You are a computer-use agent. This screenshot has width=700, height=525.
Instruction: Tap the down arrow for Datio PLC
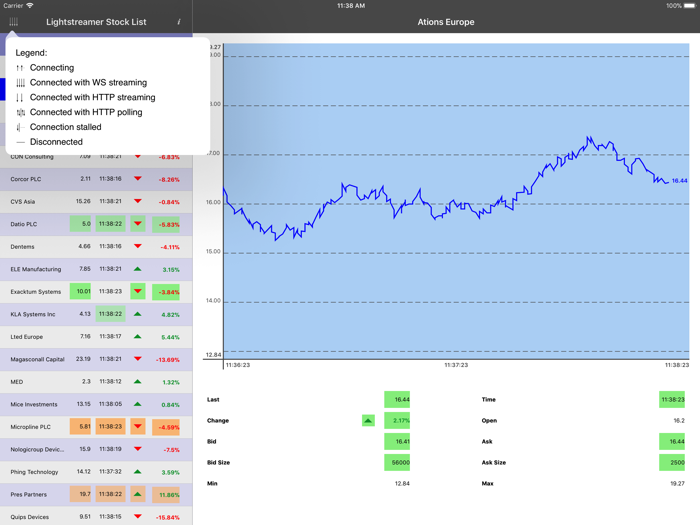coord(138,224)
